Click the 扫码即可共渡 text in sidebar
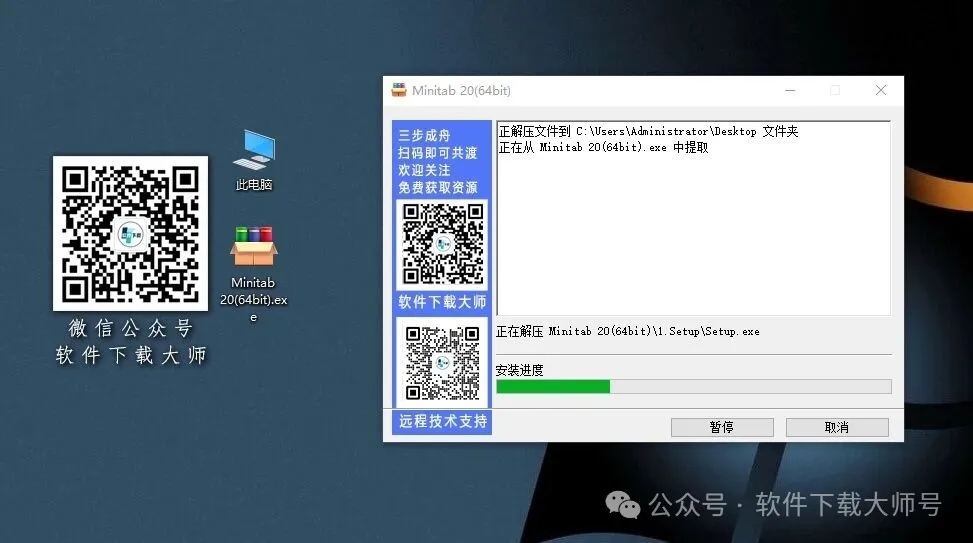This screenshot has height=543, width=973. (x=438, y=153)
